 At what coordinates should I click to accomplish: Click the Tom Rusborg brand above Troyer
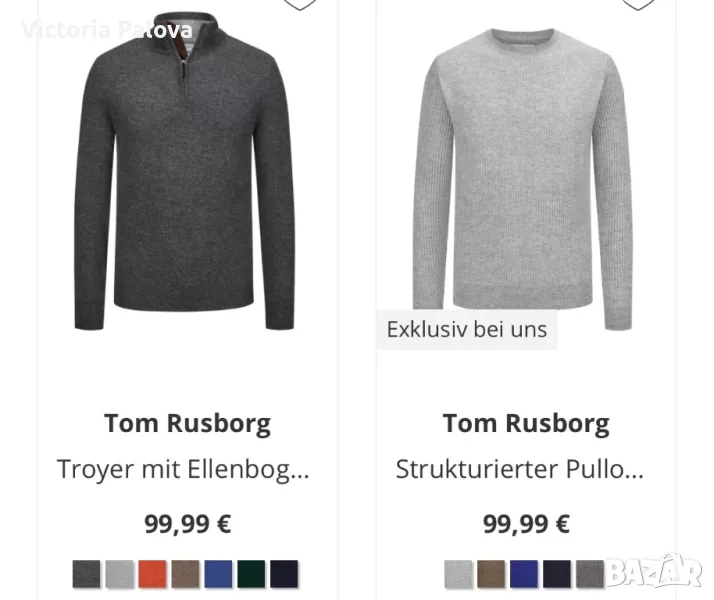pos(187,424)
